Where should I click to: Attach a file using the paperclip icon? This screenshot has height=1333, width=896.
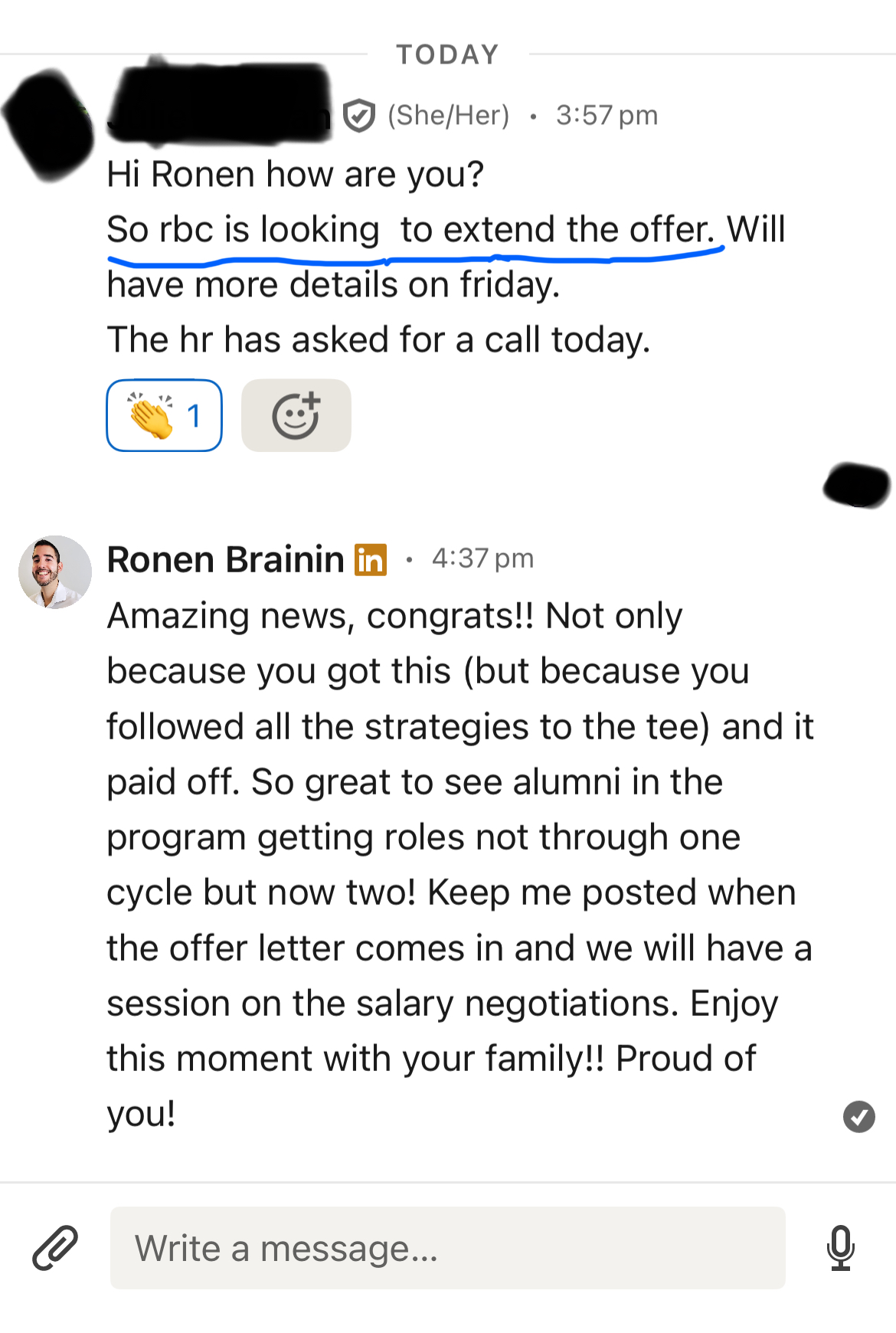[x=55, y=1247]
